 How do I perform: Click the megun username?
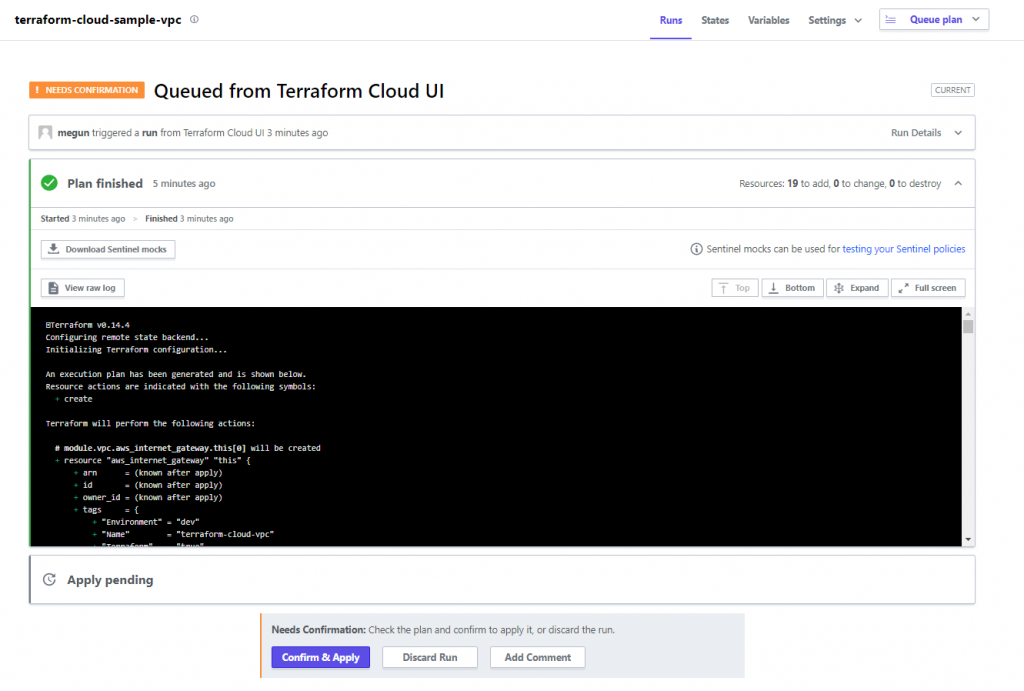coord(73,133)
